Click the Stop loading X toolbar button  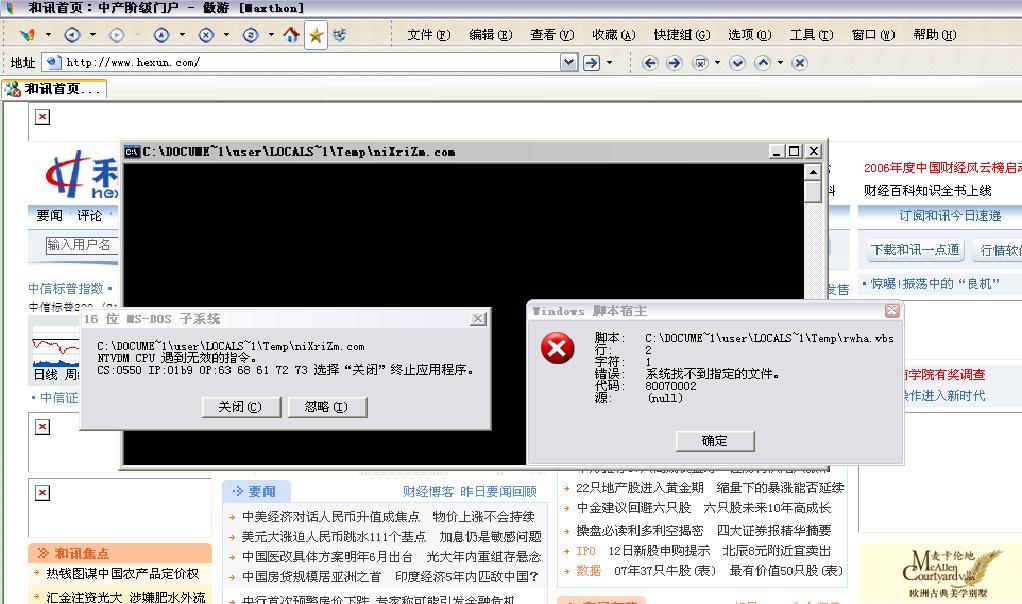pos(207,35)
